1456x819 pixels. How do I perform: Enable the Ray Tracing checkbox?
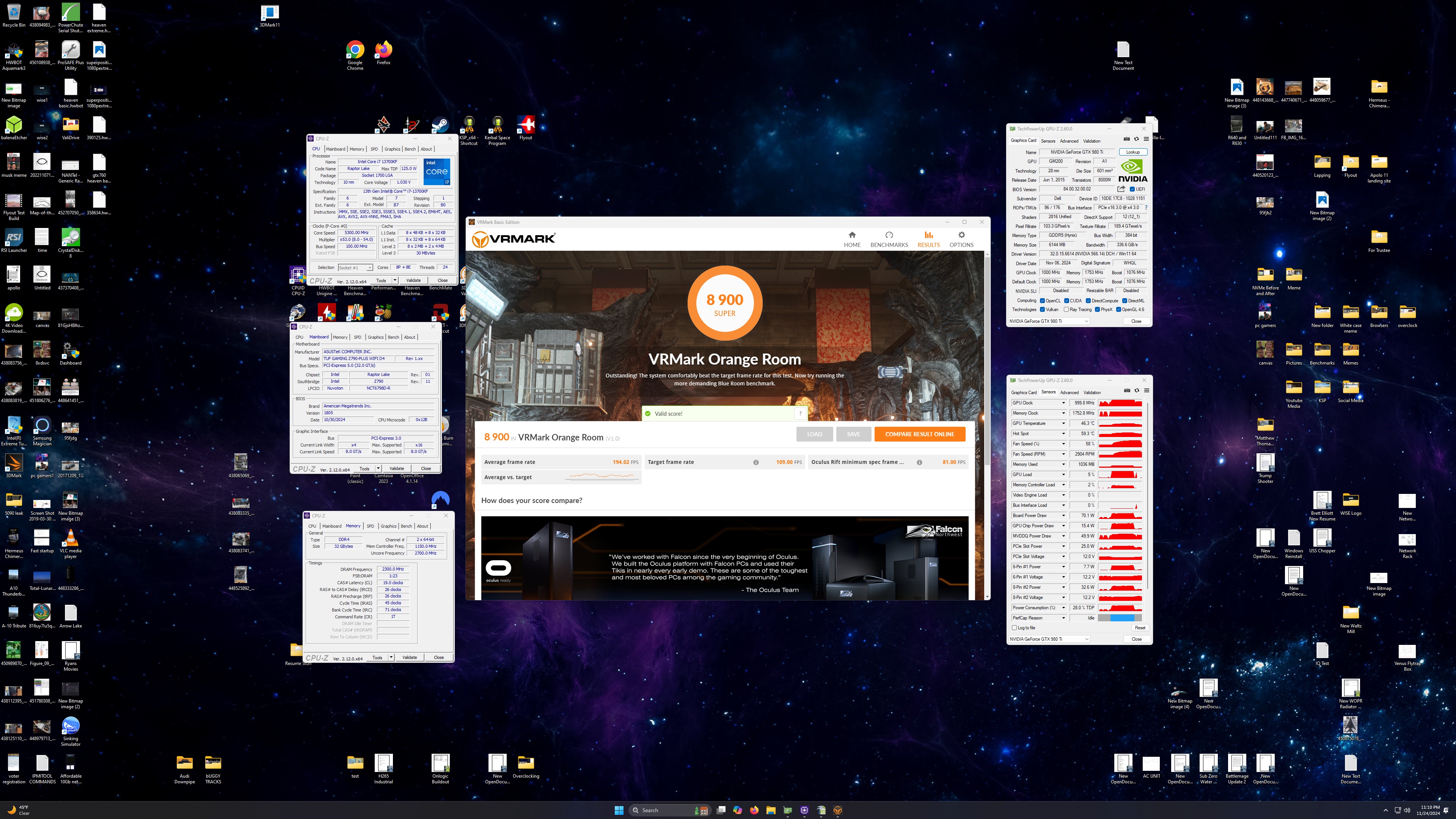click(1066, 310)
